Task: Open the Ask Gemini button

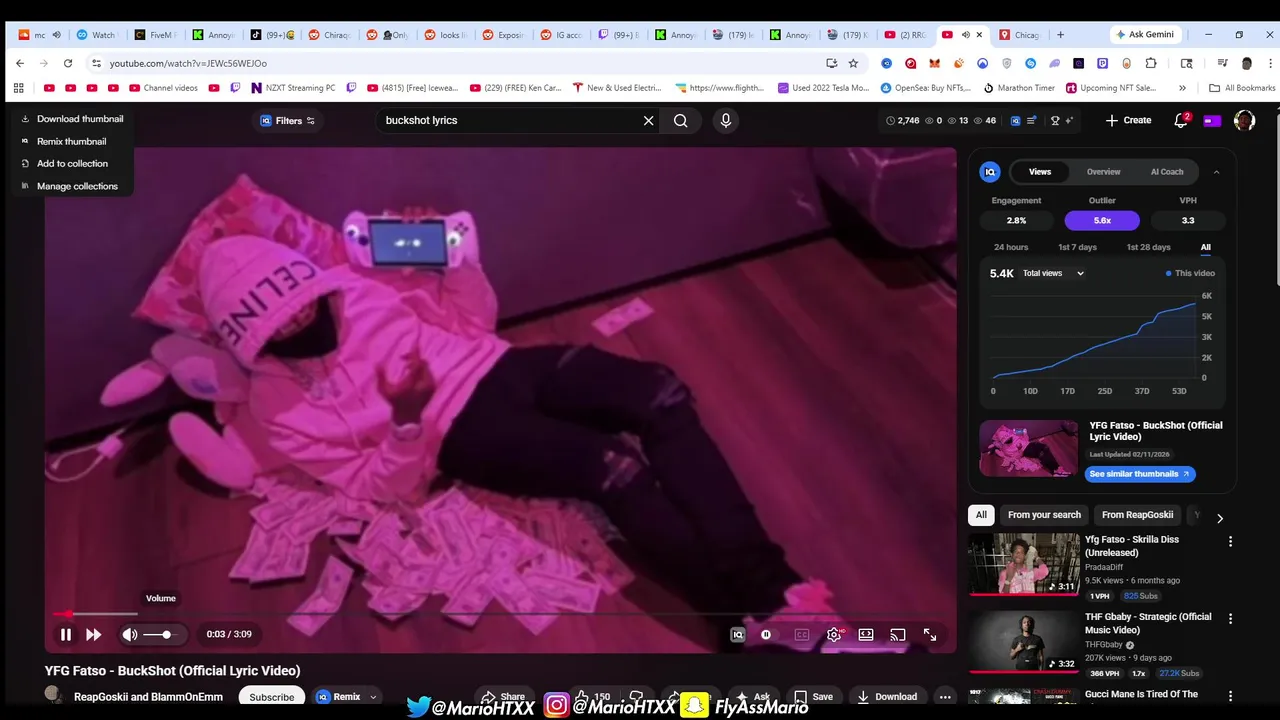Action: tap(1144, 34)
